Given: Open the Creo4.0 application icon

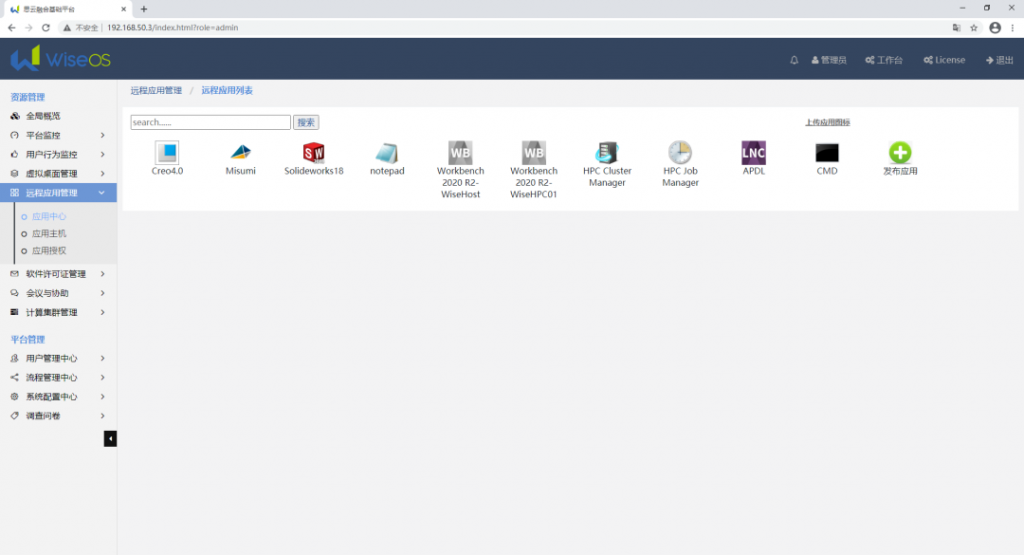Looking at the screenshot, I should (x=167, y=153).
